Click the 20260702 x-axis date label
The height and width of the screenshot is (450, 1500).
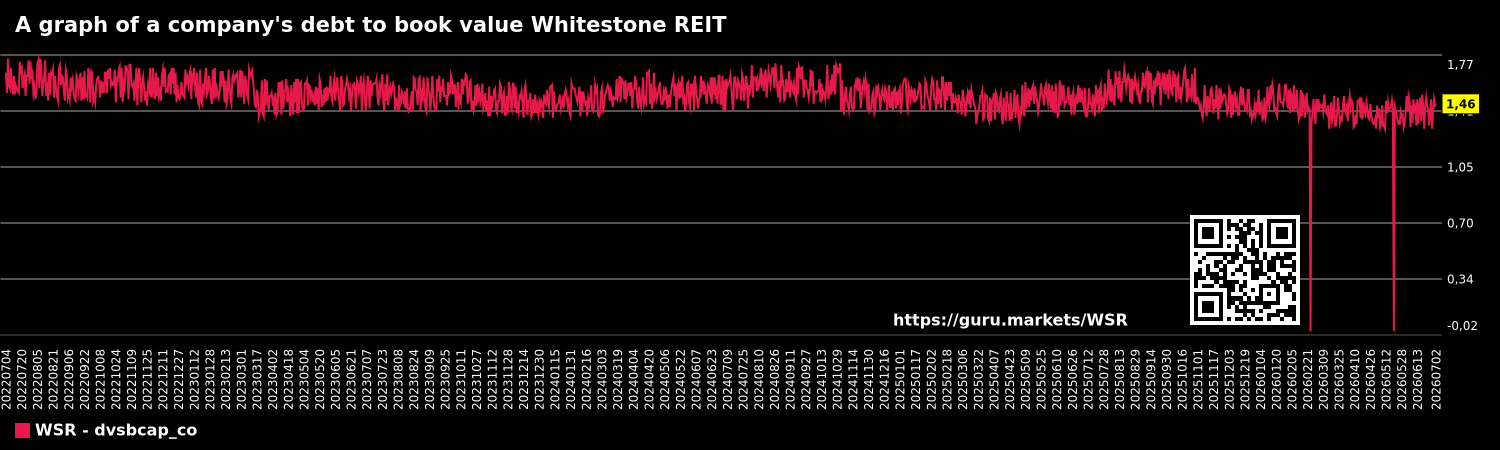[x=1438, y=378]
